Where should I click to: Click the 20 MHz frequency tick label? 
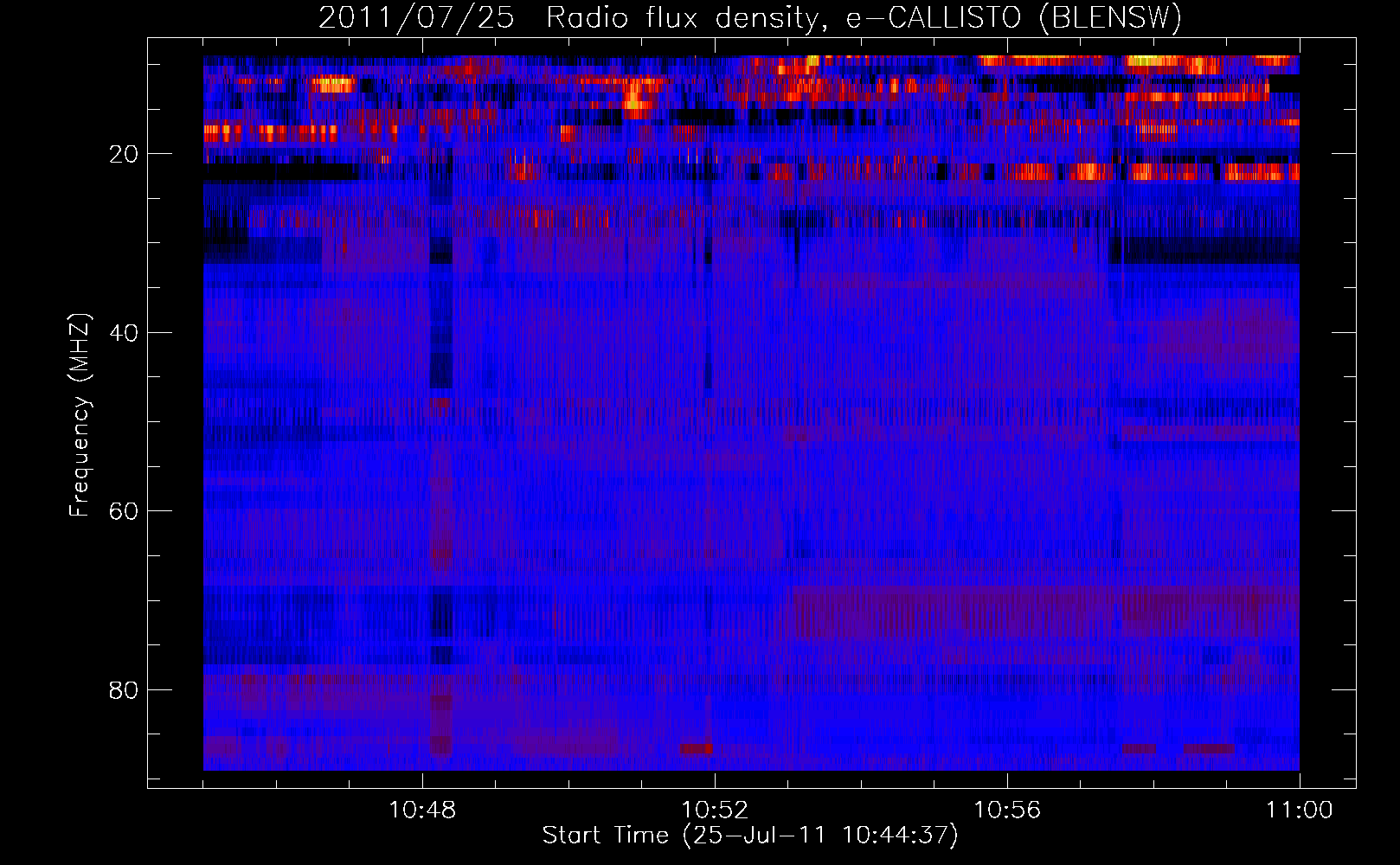point(124,154)
